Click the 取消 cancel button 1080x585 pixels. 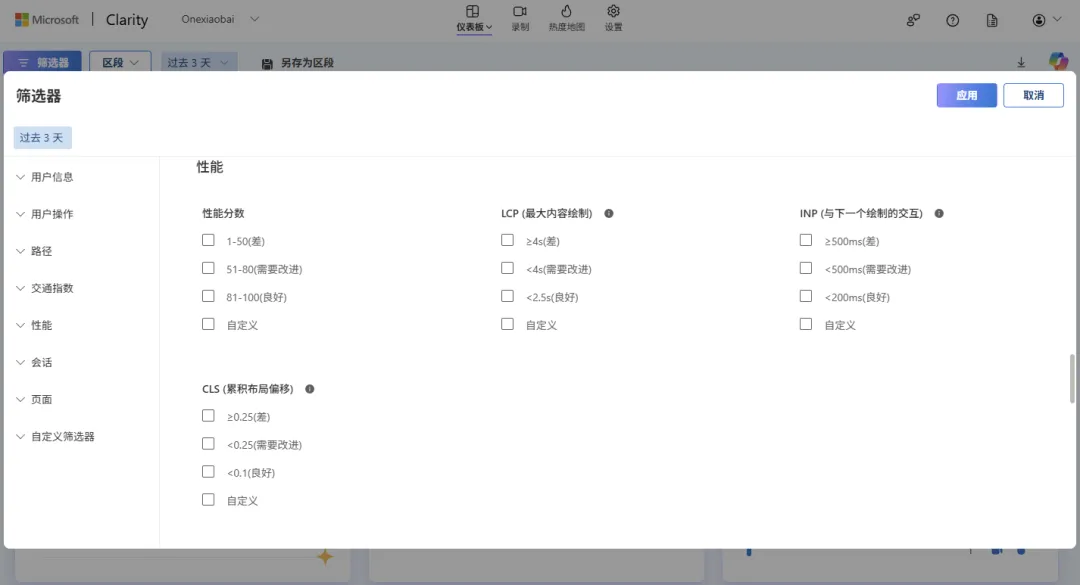[x=1033, y=95]
